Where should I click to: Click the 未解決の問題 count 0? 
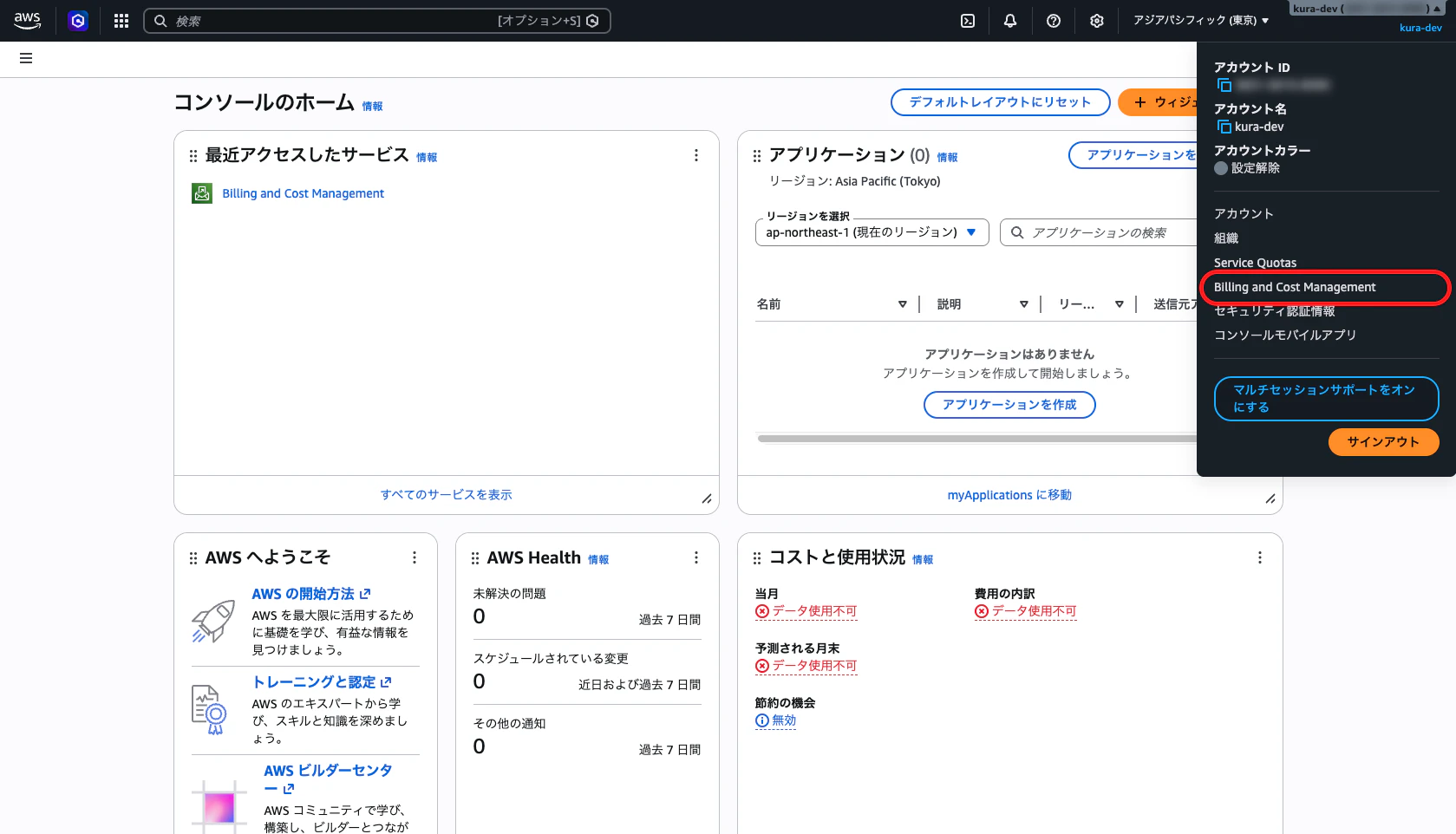click(x=480, y=616)
